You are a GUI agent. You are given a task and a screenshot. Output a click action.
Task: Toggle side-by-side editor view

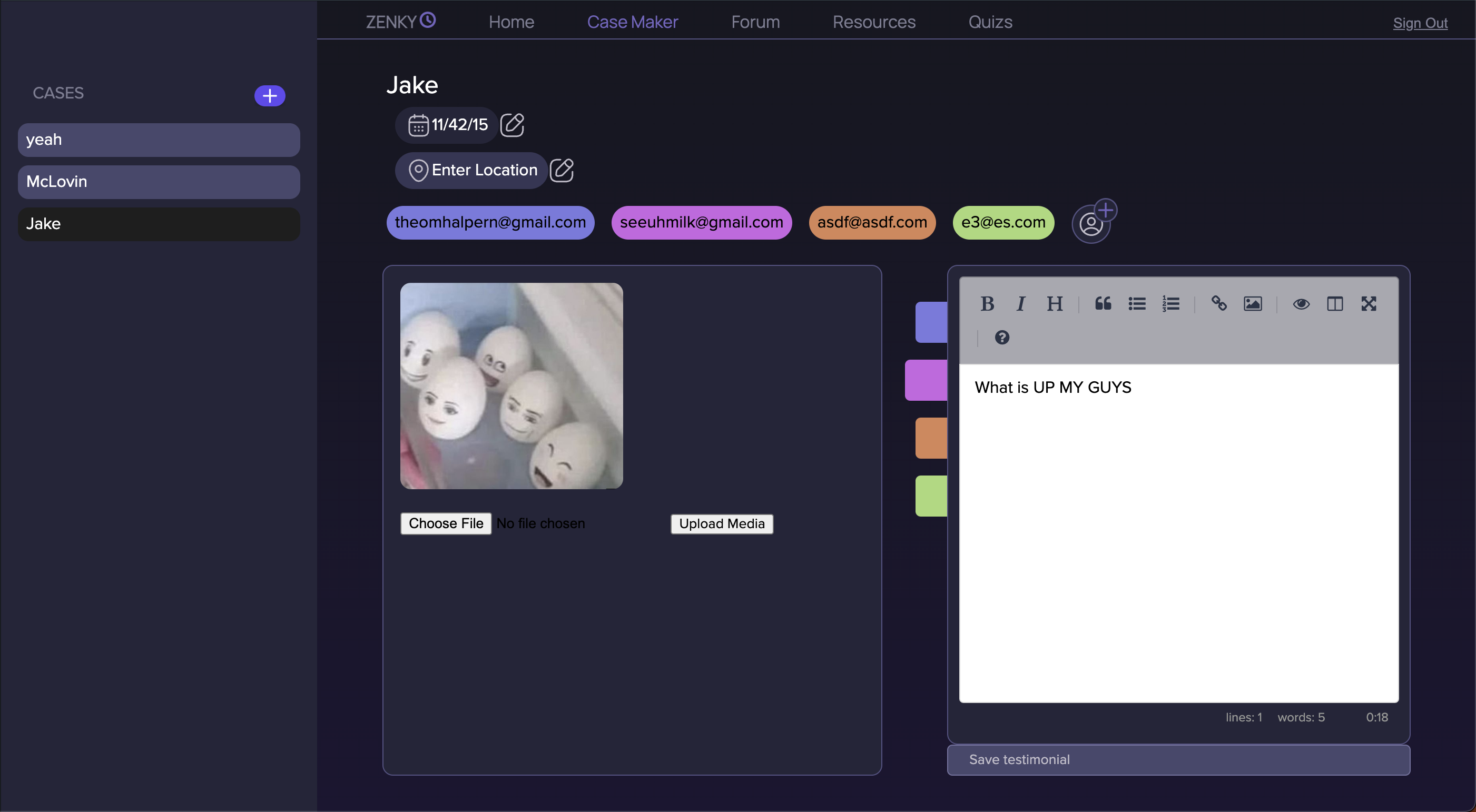1334,303
